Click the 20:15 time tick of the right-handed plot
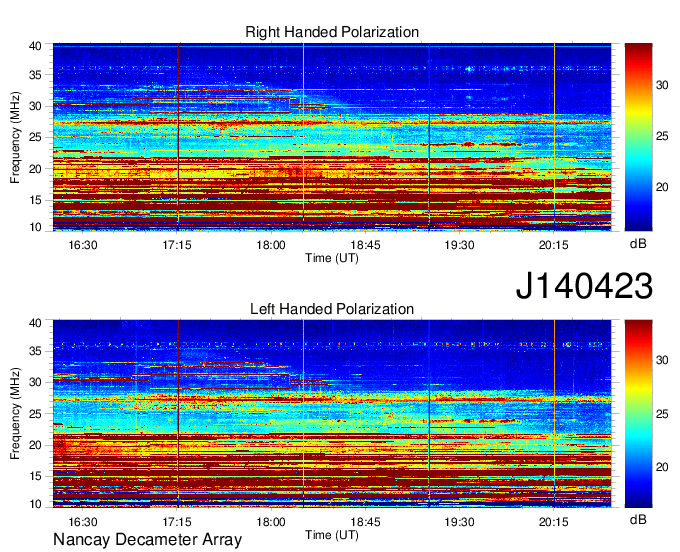The height and width of the screenshot is (552, 680). 553,245
